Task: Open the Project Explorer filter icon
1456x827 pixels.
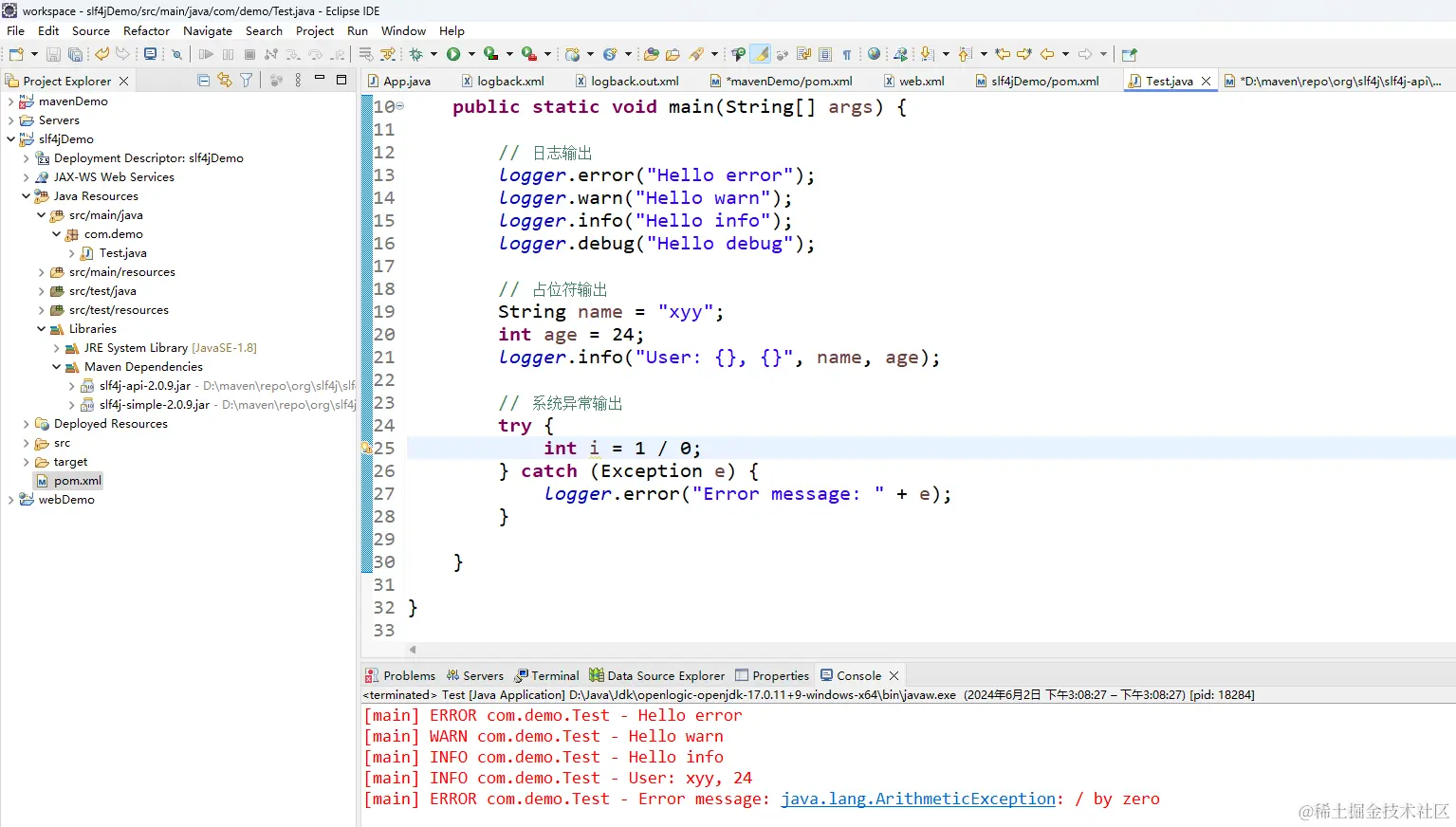Action: tap(247, 81)
